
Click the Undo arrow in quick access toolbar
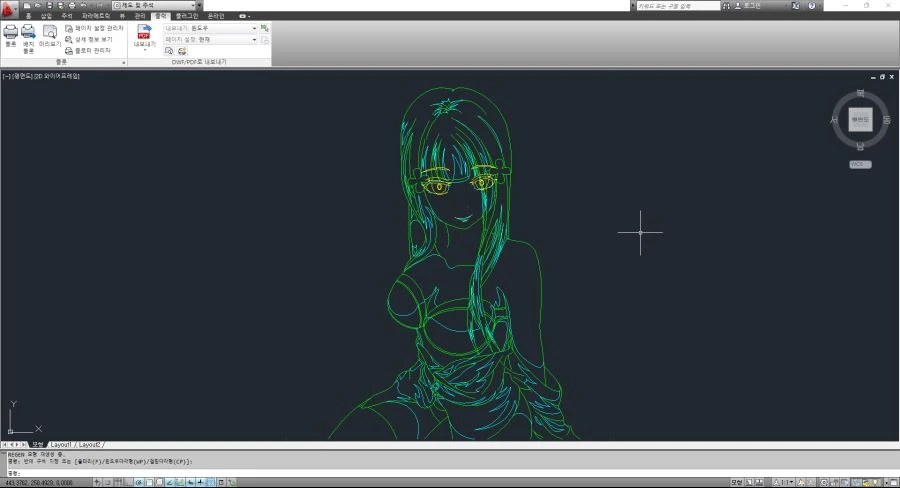pos(84,5)
